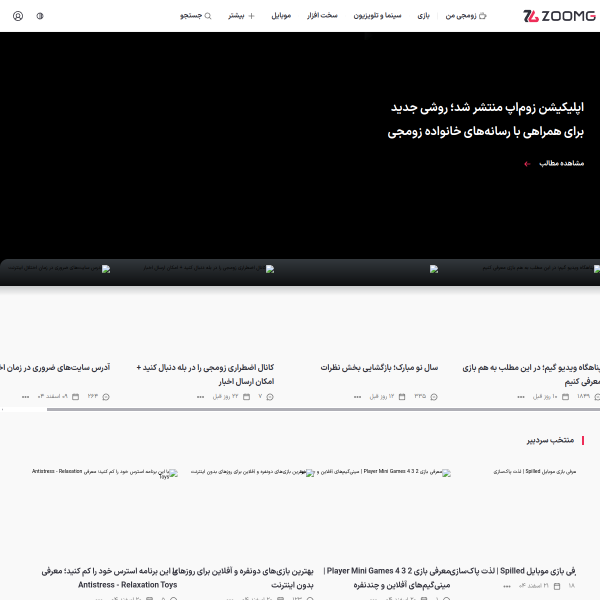Image resolution: width=600 pixels, height=600 pixels.
Task: Open the بازی menu item
Action: pos(424,16)
